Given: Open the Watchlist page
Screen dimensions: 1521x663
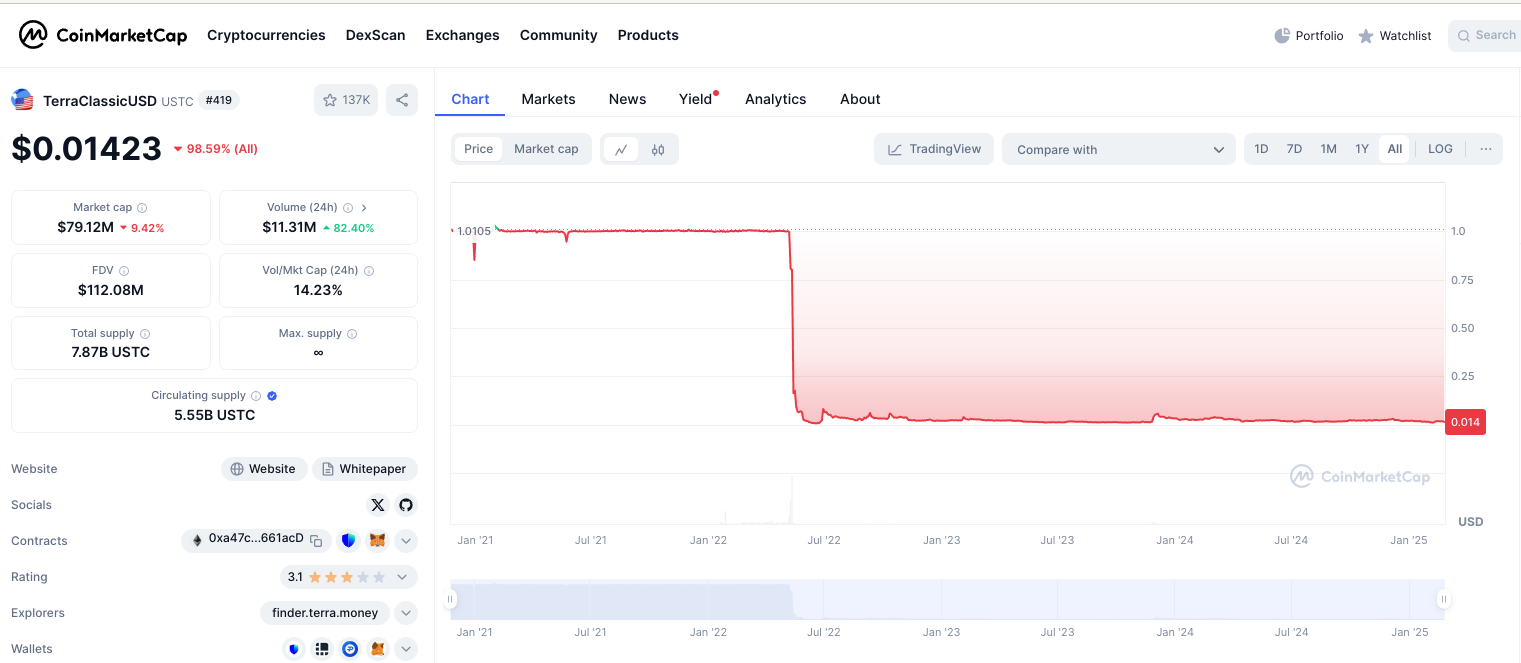Looking at the screenshot, I should (1394, 36).
